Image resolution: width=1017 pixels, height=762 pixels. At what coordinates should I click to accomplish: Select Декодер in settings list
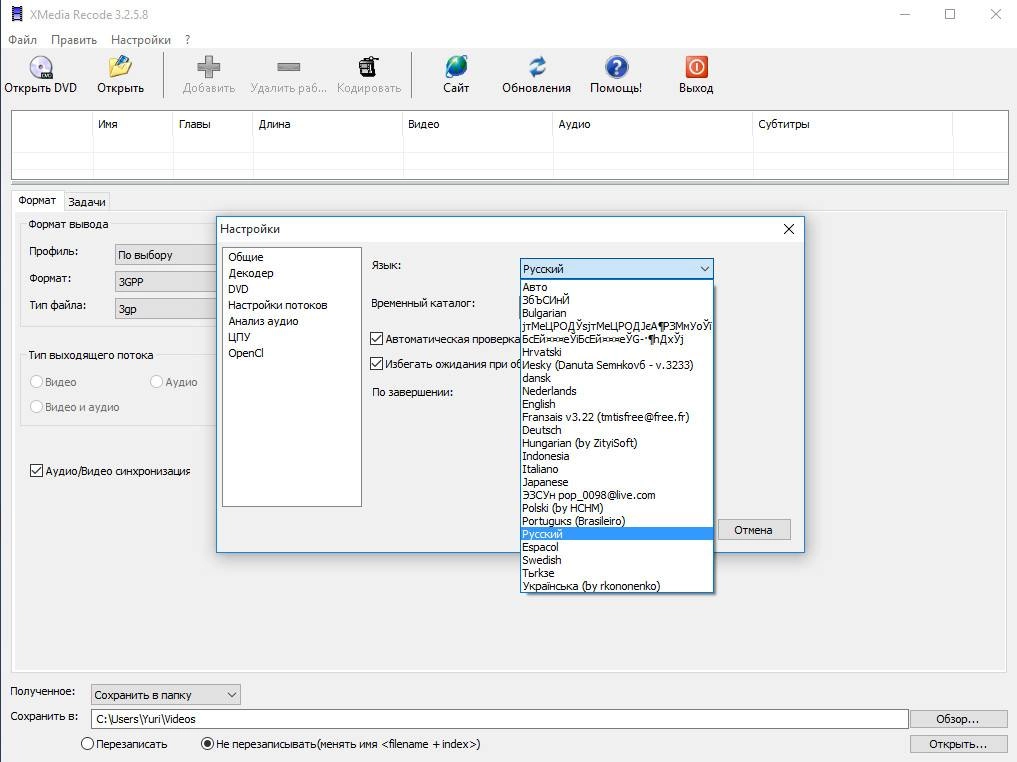point(251,273)
